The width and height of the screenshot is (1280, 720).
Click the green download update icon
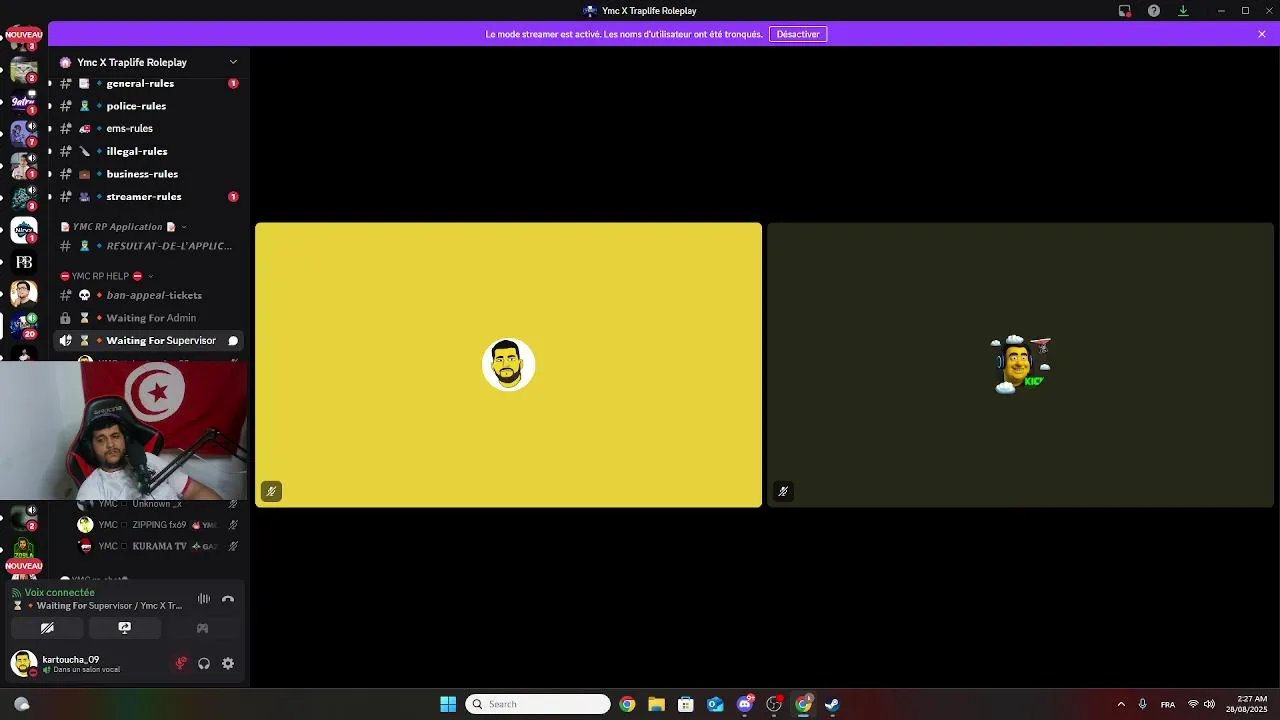tap(1183, 11)
